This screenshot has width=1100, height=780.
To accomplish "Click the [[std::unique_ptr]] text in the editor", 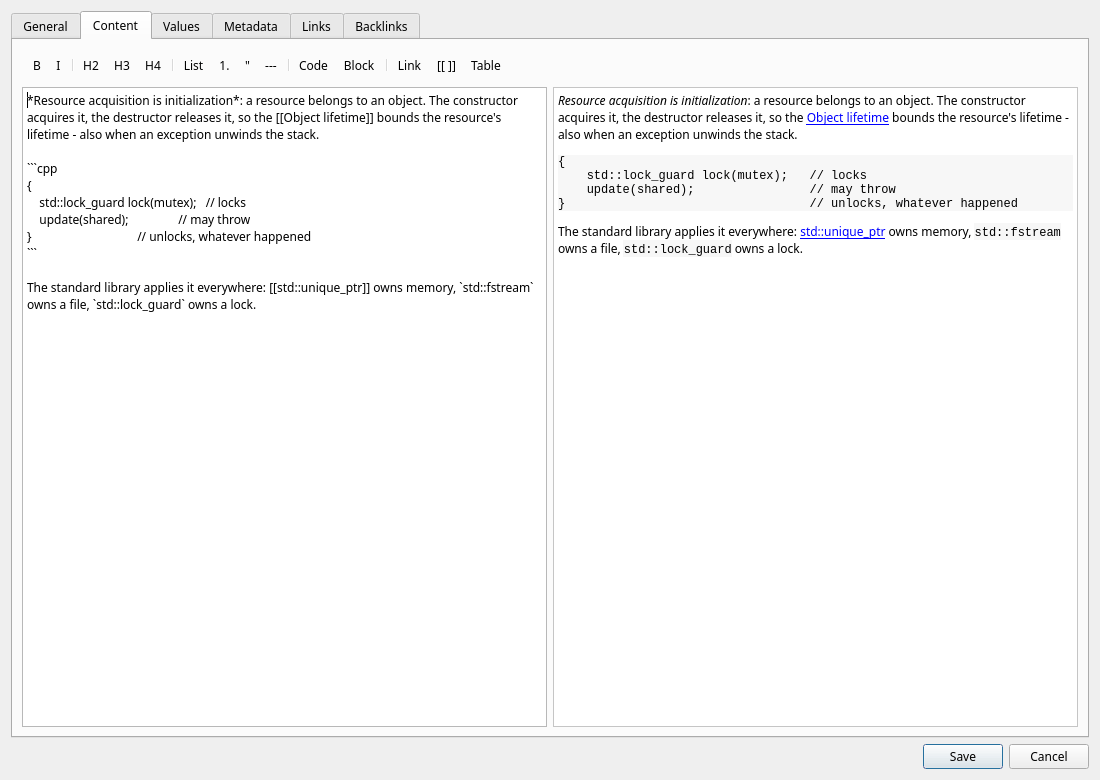I will (319, 288).
